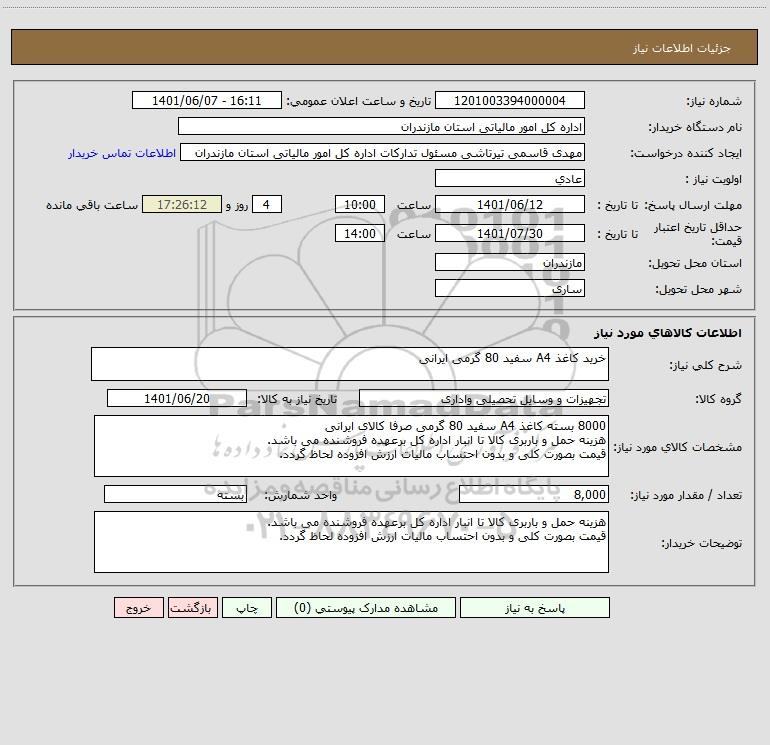Click the response deadline date 1401/06/12
The height and width of the screenshot is (745, 770).
coord(510,204)
